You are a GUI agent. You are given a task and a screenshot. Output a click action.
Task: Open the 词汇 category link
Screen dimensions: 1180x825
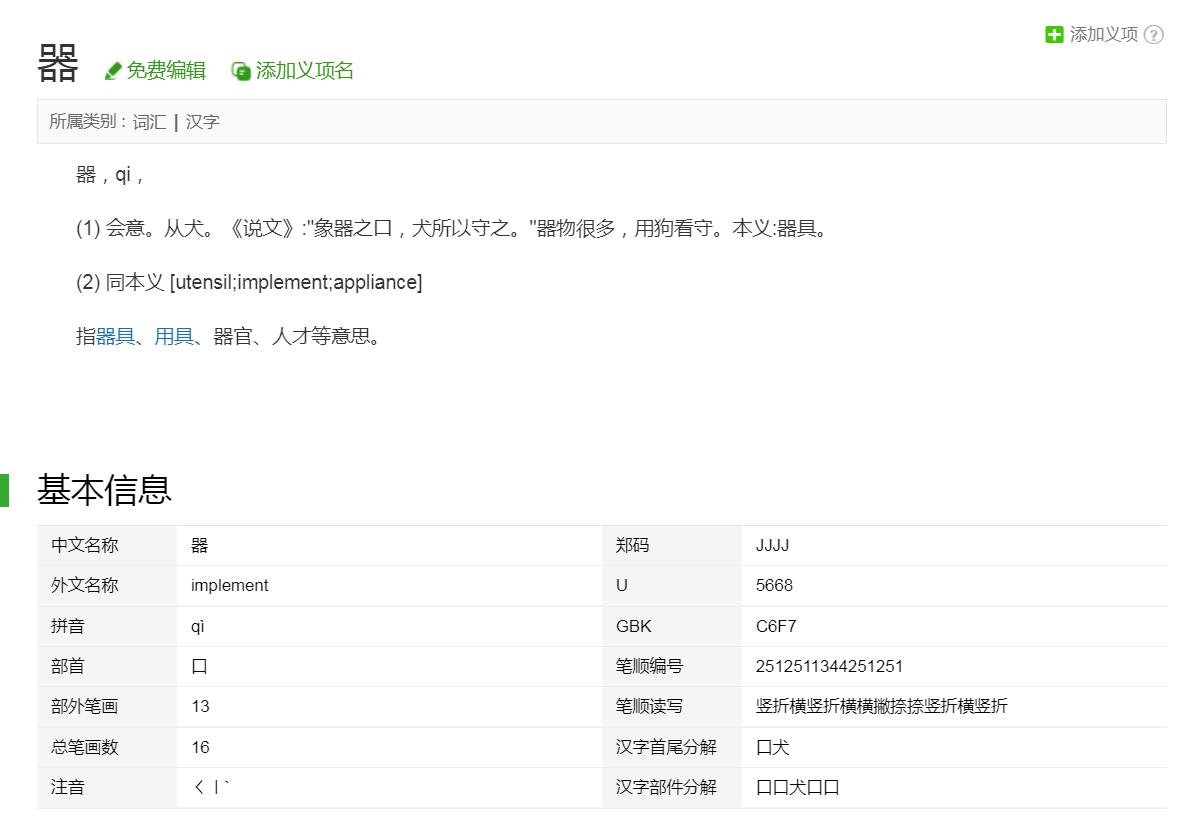click(149, 122)
